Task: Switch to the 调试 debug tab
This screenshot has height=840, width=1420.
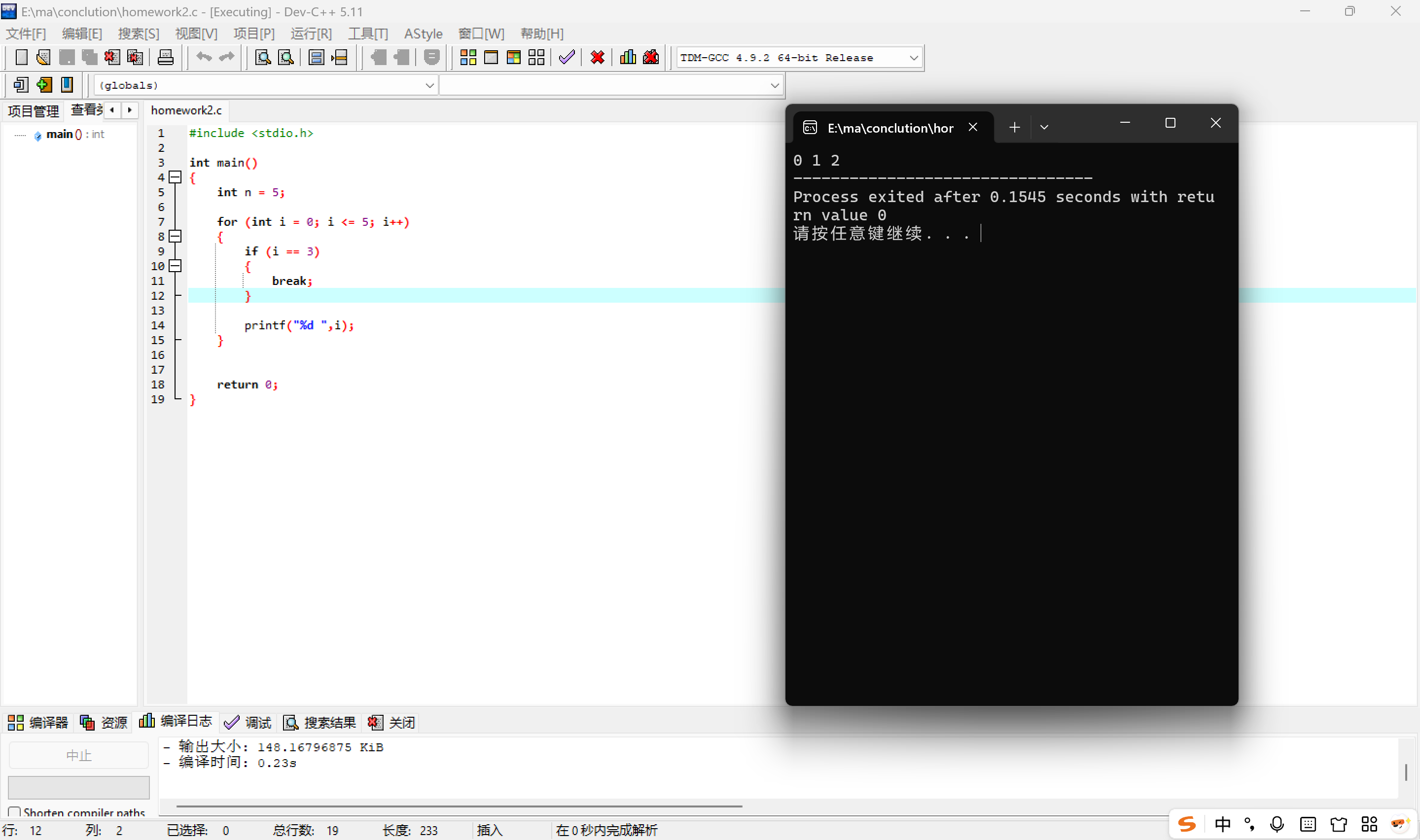Action: [248, 722]
